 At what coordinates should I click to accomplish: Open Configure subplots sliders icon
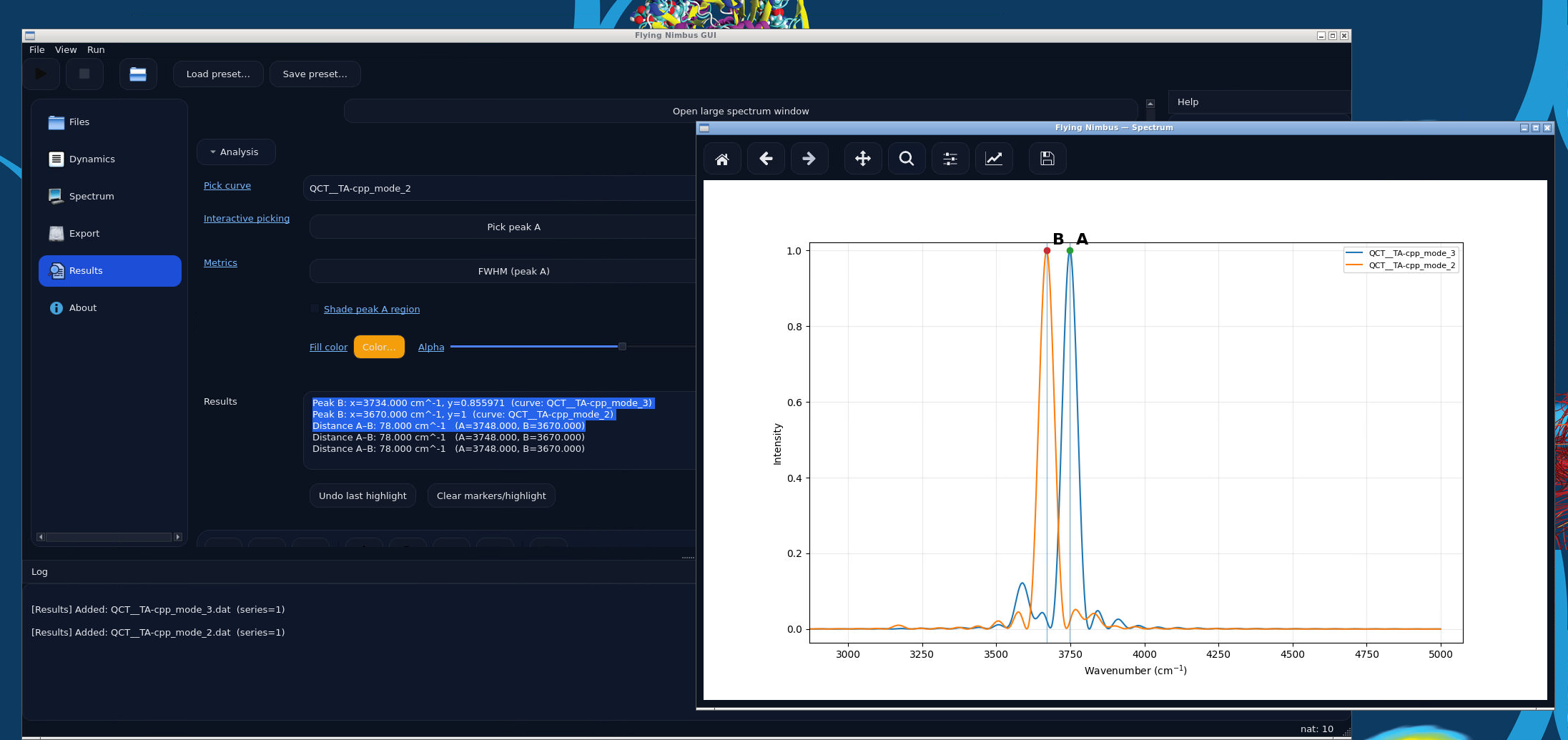(x=950, y=159)
